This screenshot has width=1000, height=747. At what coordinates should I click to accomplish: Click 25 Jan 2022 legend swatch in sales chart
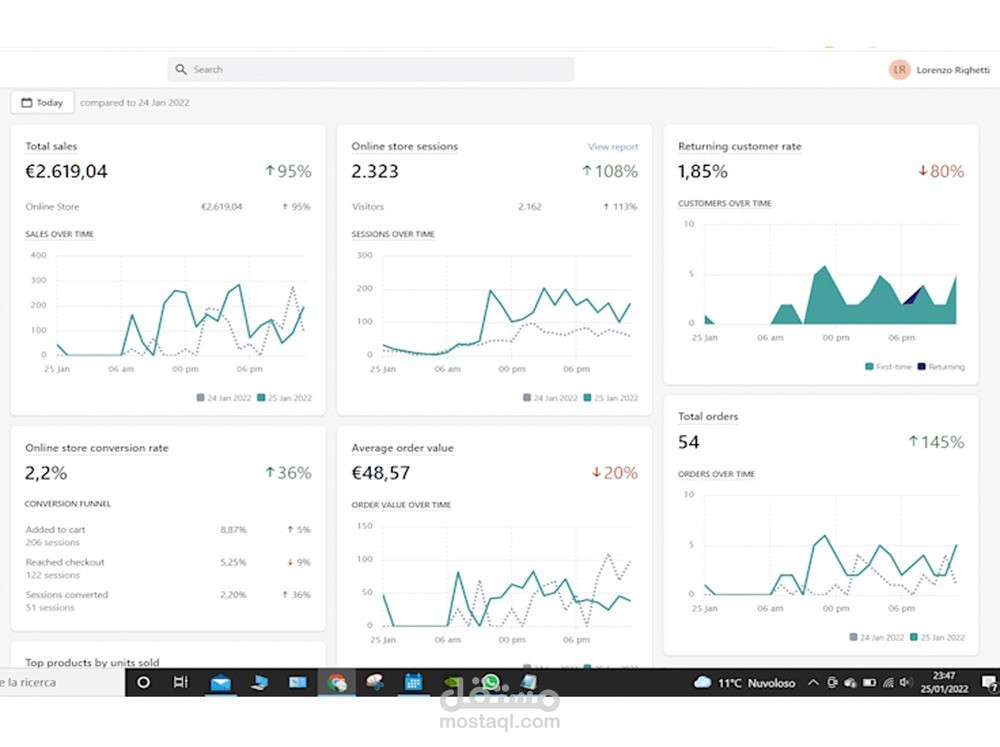(x=261, y=397)
